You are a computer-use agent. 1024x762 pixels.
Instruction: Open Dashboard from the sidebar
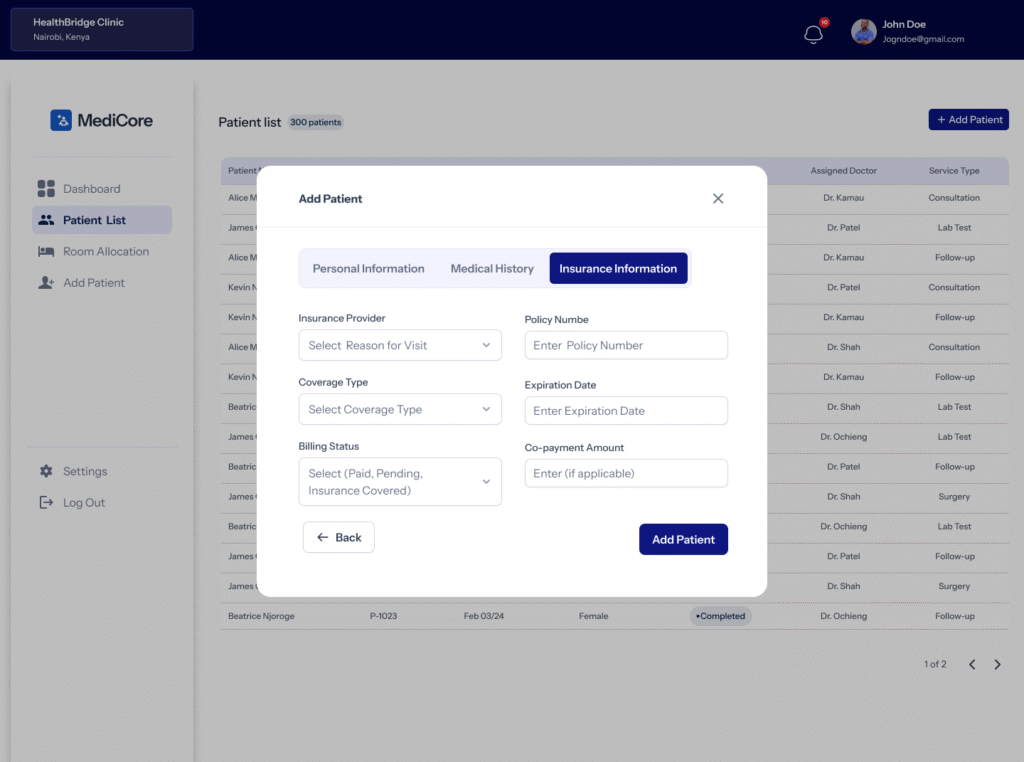[91, 189]
